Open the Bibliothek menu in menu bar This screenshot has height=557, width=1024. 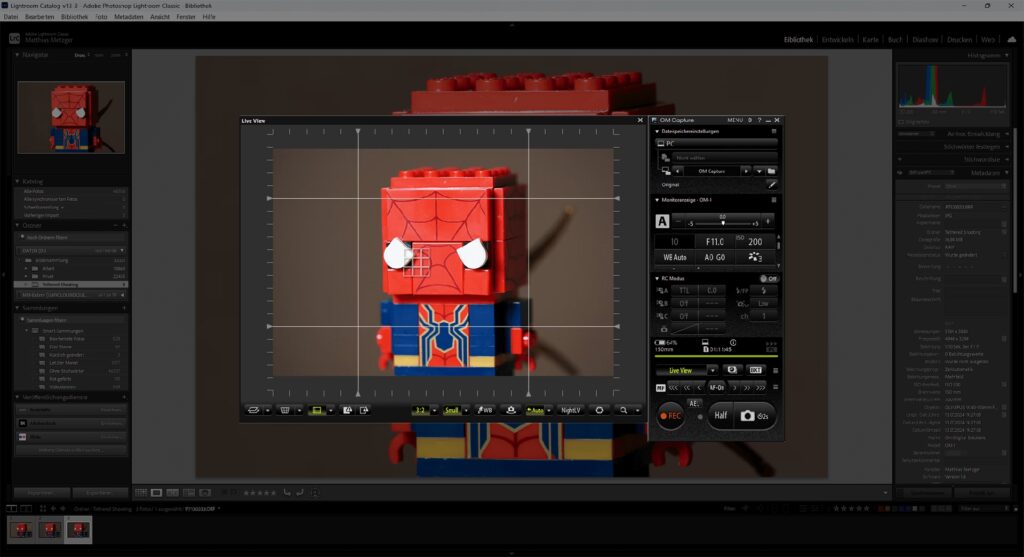[x=74, y=17]
